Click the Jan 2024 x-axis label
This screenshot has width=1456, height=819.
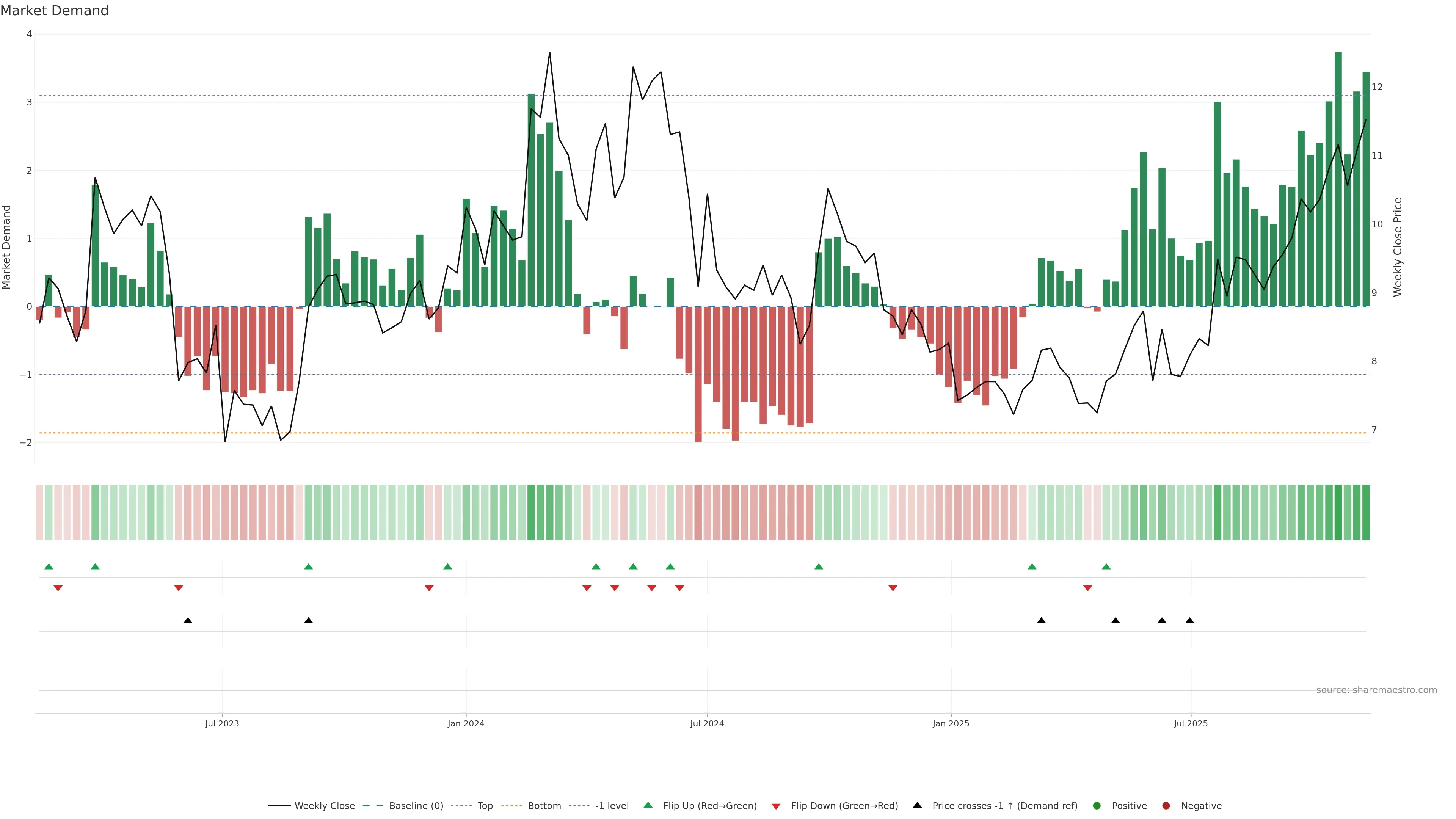pyautogui.click(x=466, y=723)
